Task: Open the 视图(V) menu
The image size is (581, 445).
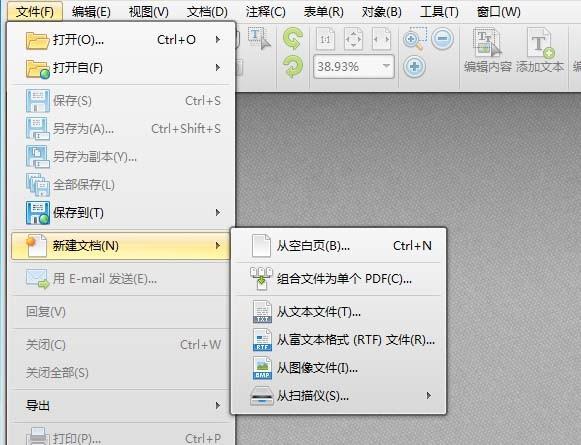Action: click(x=149, y=12)
